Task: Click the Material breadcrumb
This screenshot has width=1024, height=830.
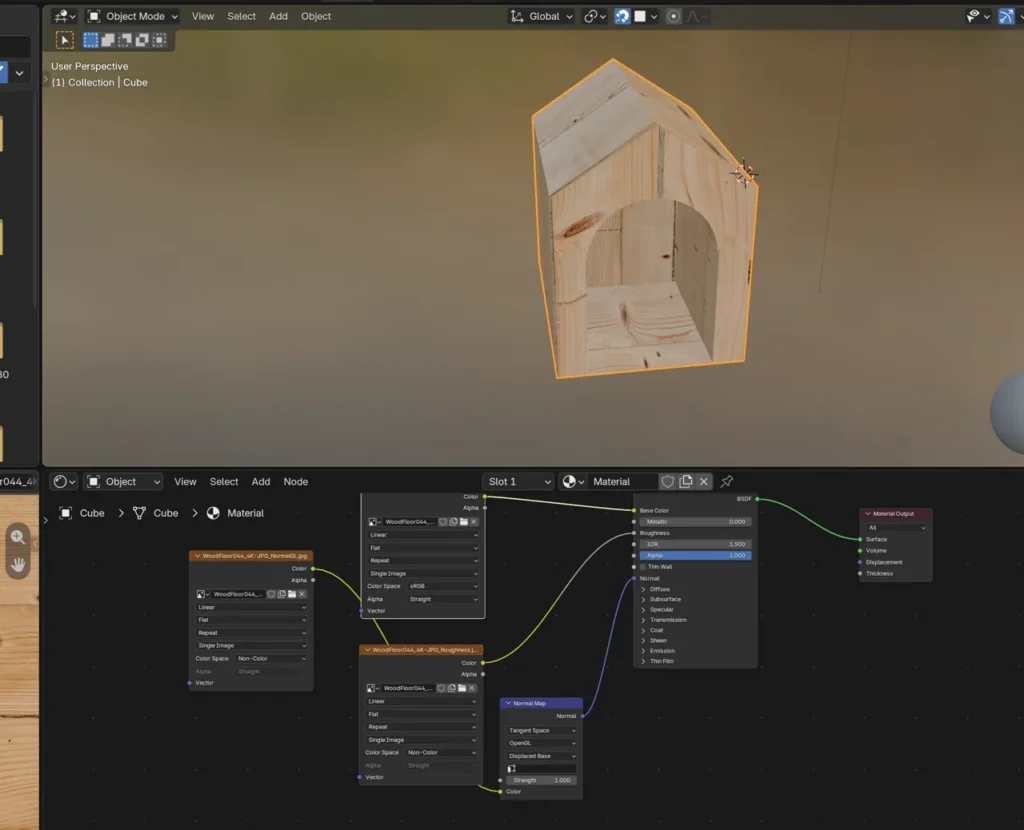Action: (235, 513)
